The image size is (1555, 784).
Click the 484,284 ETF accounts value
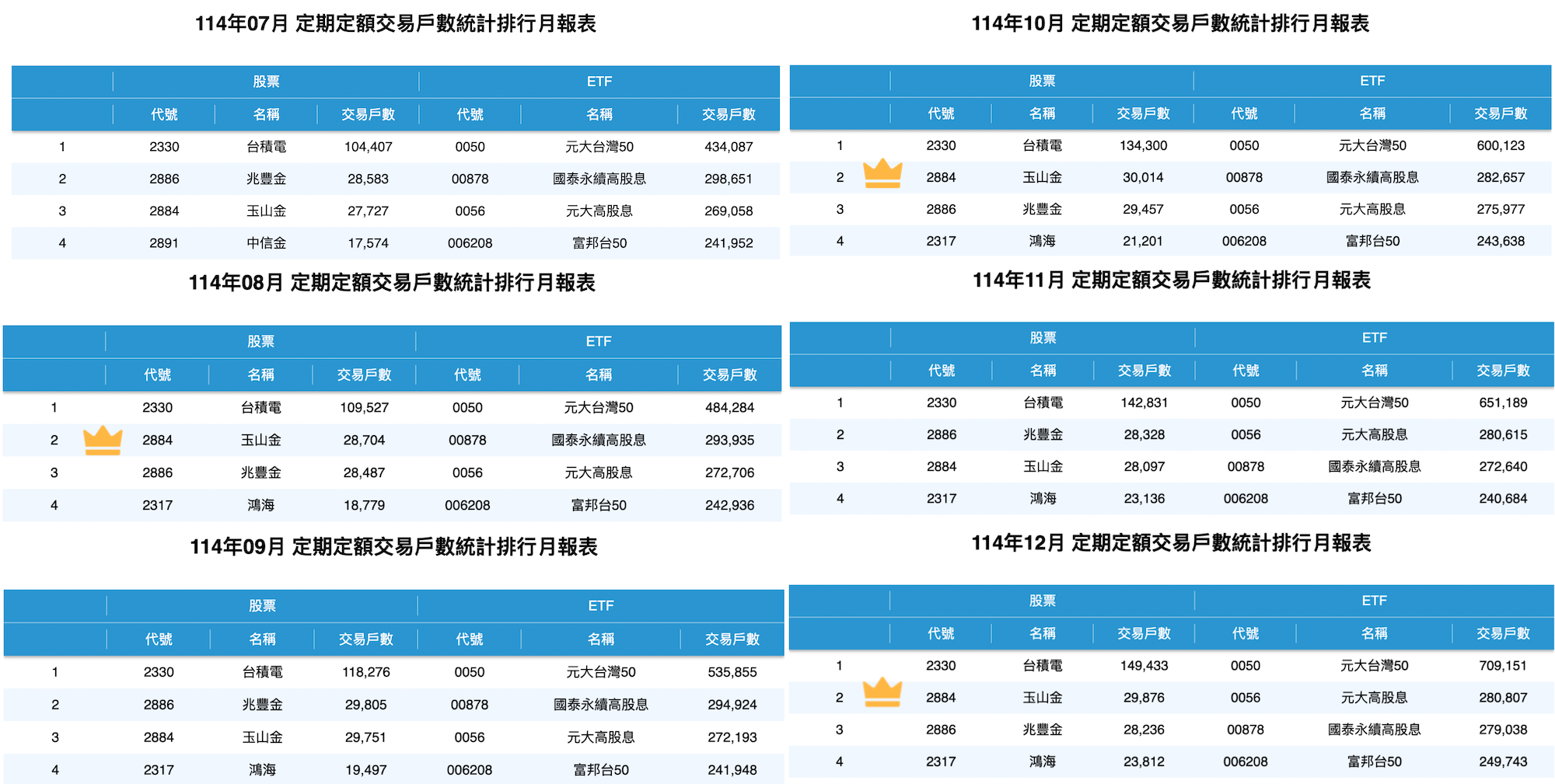729,407
